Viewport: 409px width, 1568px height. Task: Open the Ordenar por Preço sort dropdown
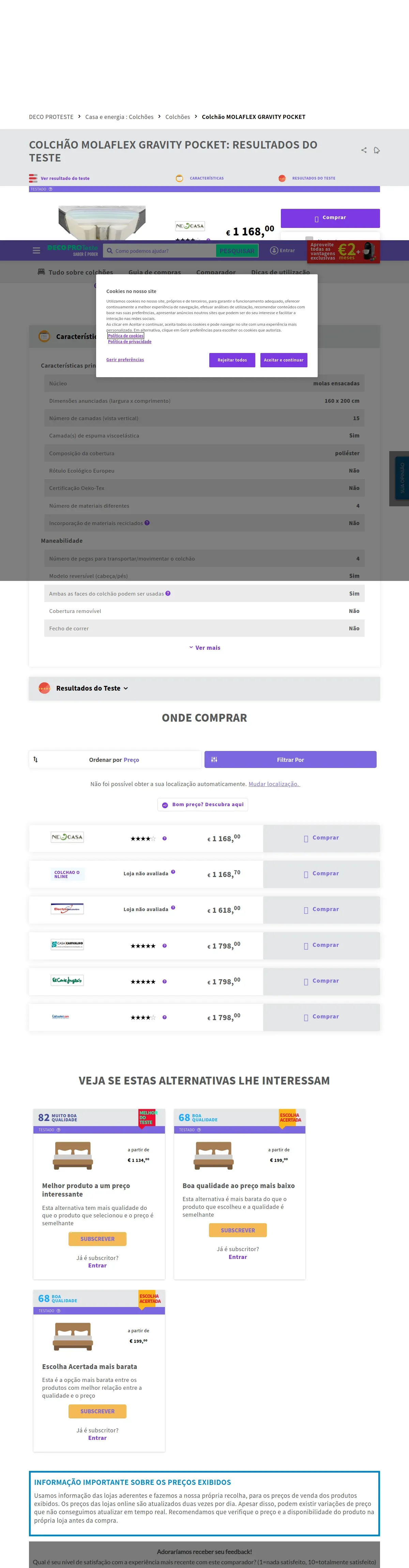(115, 759)
